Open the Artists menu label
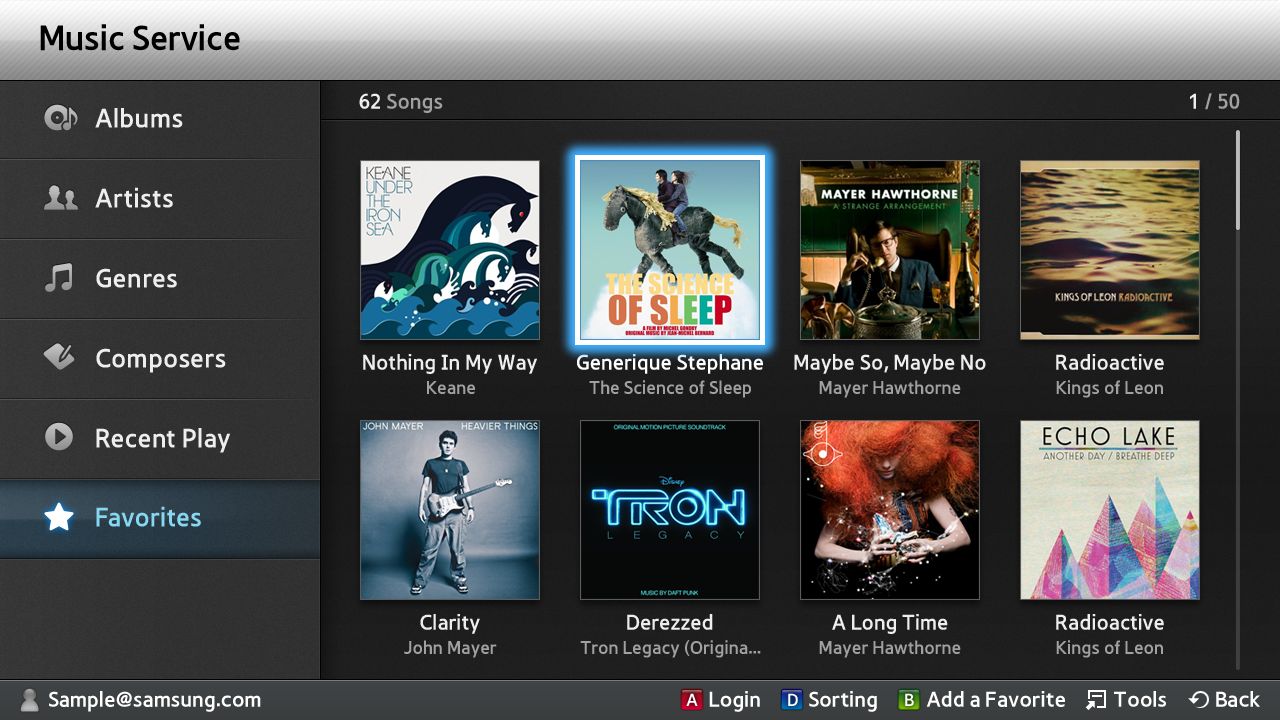This screenshot has width=1280, height=720. pyautogui.click(x=134, y=198)
